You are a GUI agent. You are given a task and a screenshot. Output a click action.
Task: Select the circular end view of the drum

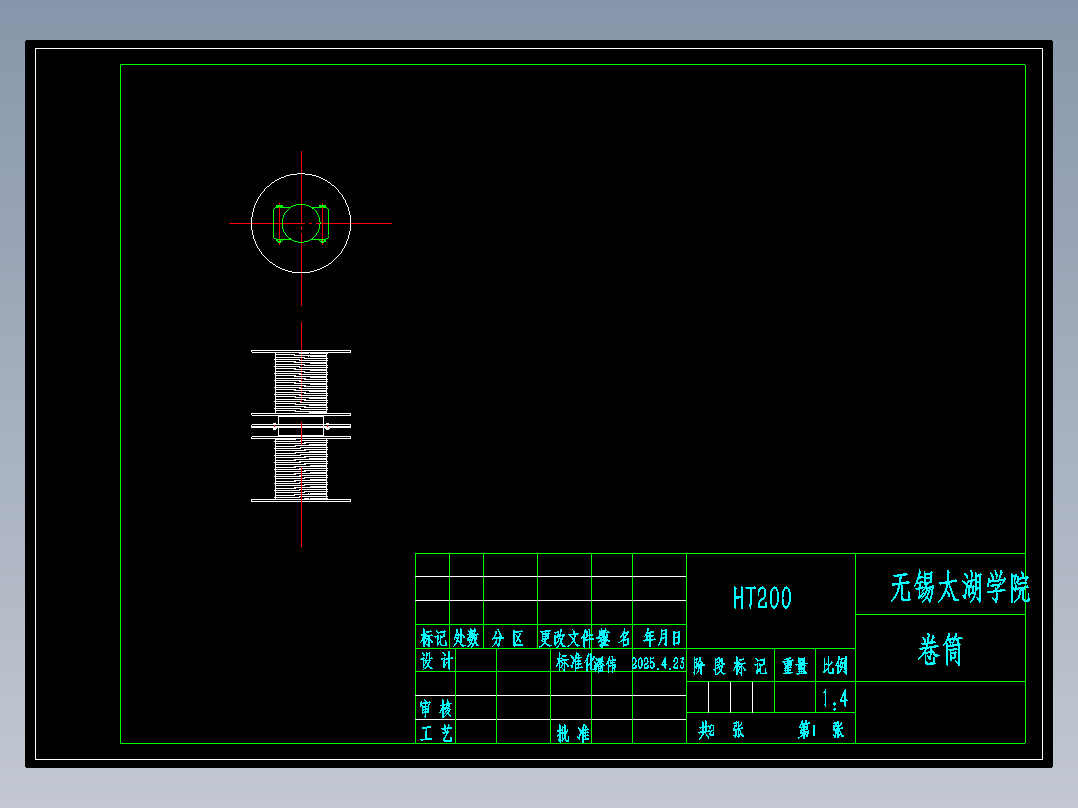300,223
